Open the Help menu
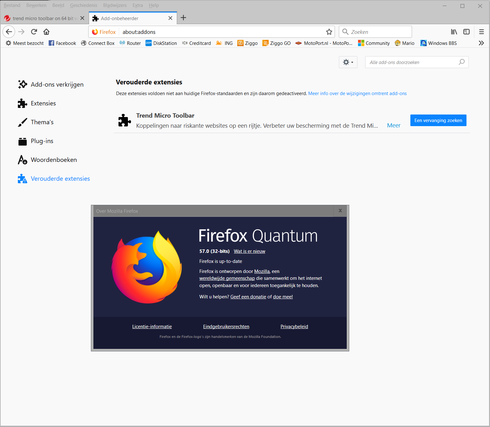Viewport: 490px width, 427px height. 154,5
